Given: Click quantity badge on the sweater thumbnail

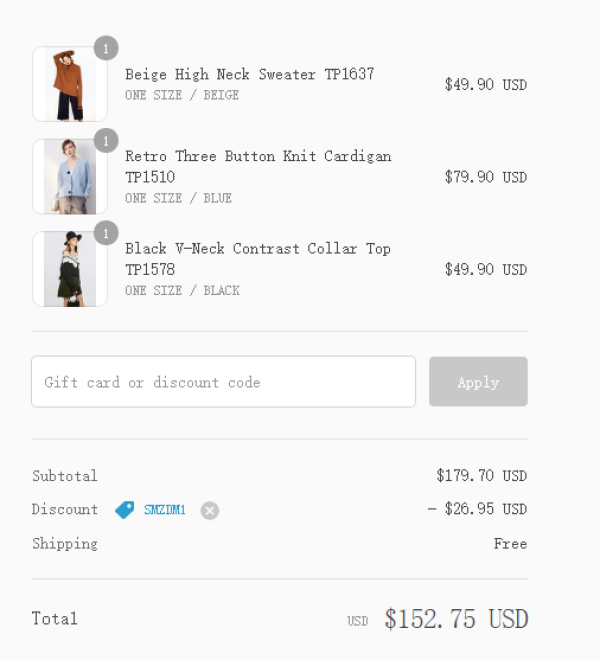Looking at the screenshot, I should [106, 48].
